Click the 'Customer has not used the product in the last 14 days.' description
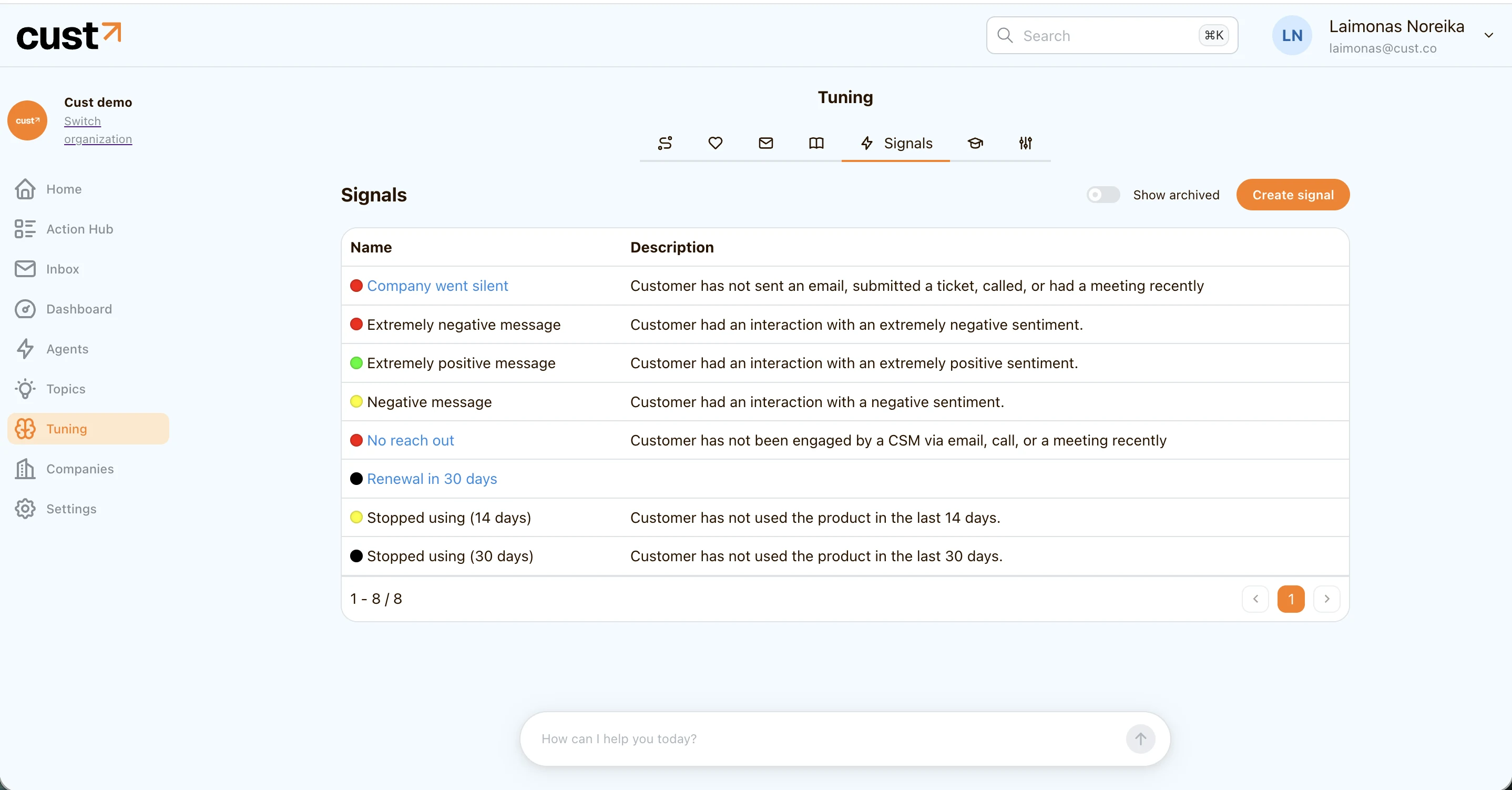 click(815, 518)
